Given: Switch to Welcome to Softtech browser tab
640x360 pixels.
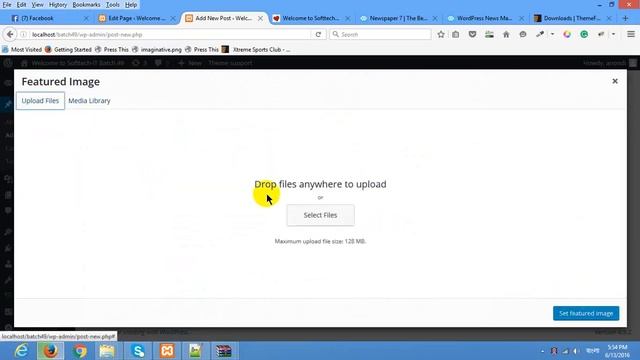Looking at the screenshot, I should pos(311,18).
